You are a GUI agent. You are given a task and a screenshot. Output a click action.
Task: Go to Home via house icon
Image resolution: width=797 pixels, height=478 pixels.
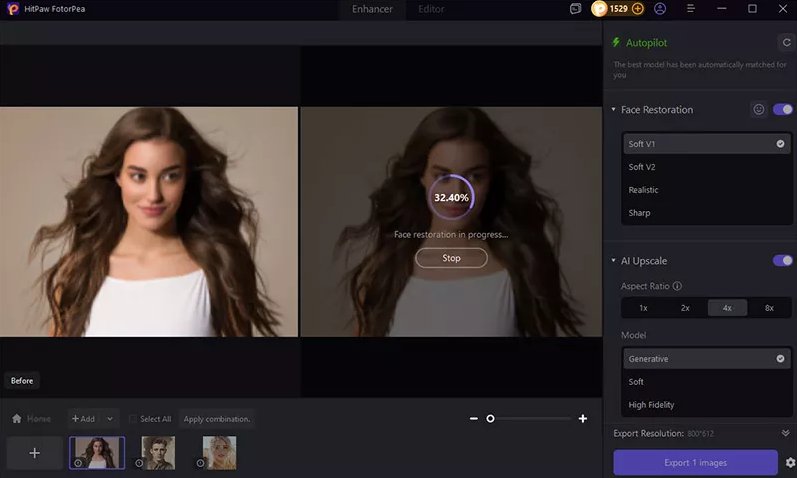(x=17, y=419)
